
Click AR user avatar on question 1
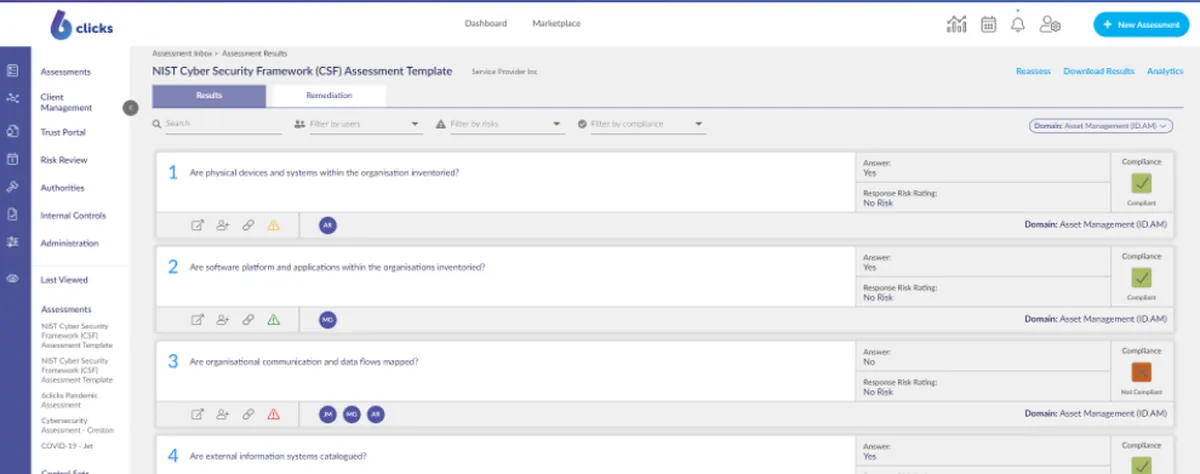328,225
